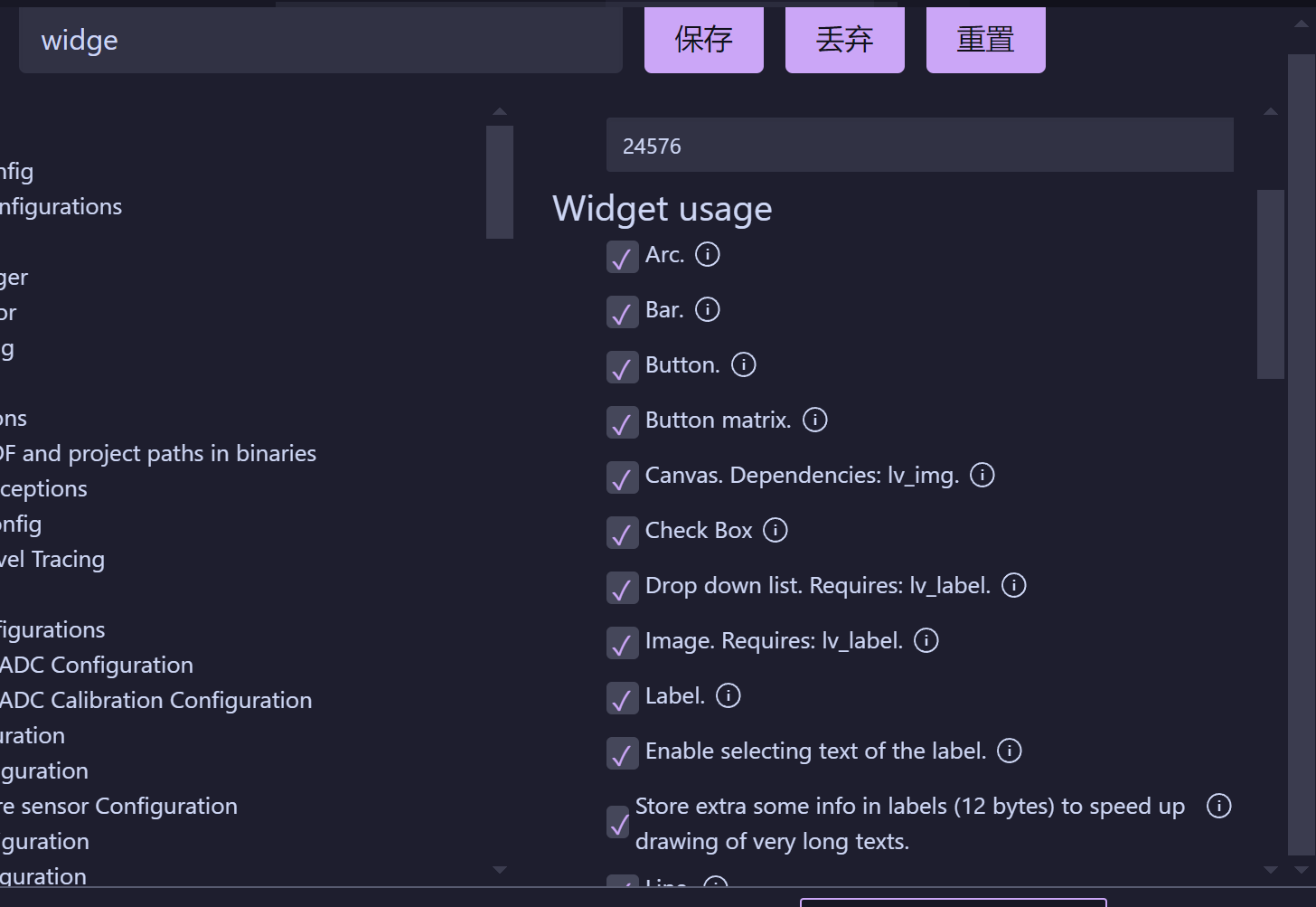Select ADC Calibration Configuration menu entry

pyautogui.click(x=155, y=701)
